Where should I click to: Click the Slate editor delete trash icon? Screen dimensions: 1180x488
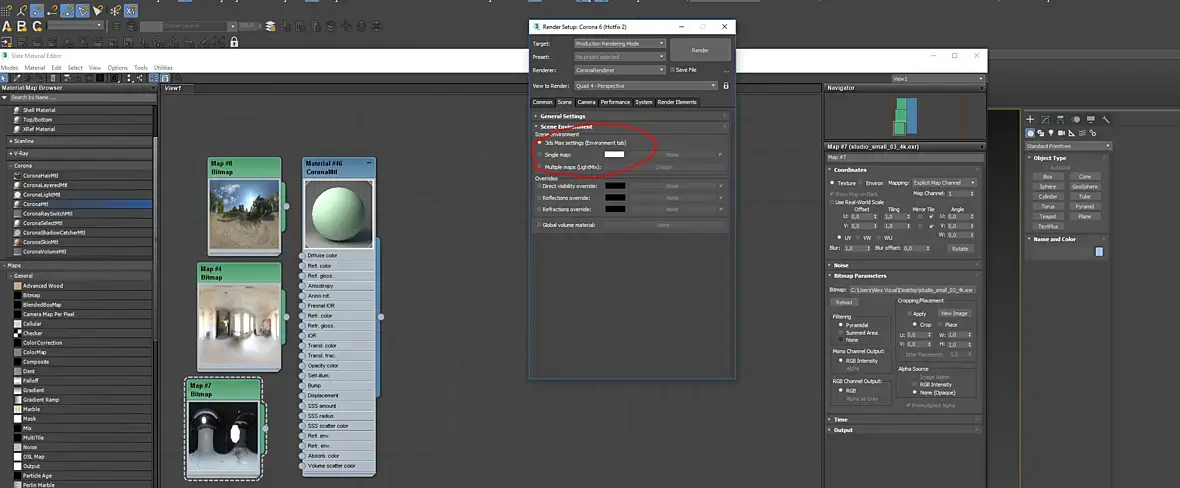(x=53, y=78)
